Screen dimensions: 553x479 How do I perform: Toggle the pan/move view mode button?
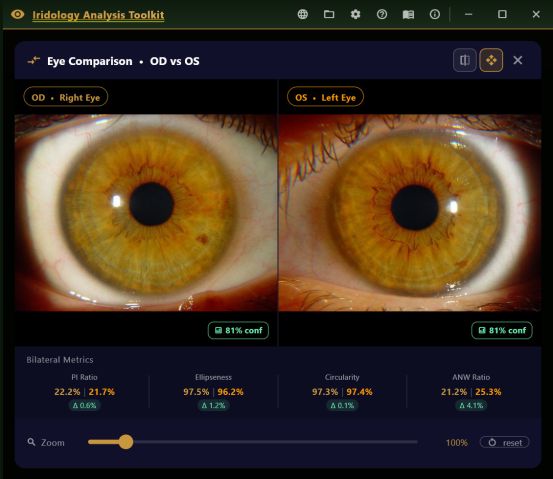(x=491, y=60)
